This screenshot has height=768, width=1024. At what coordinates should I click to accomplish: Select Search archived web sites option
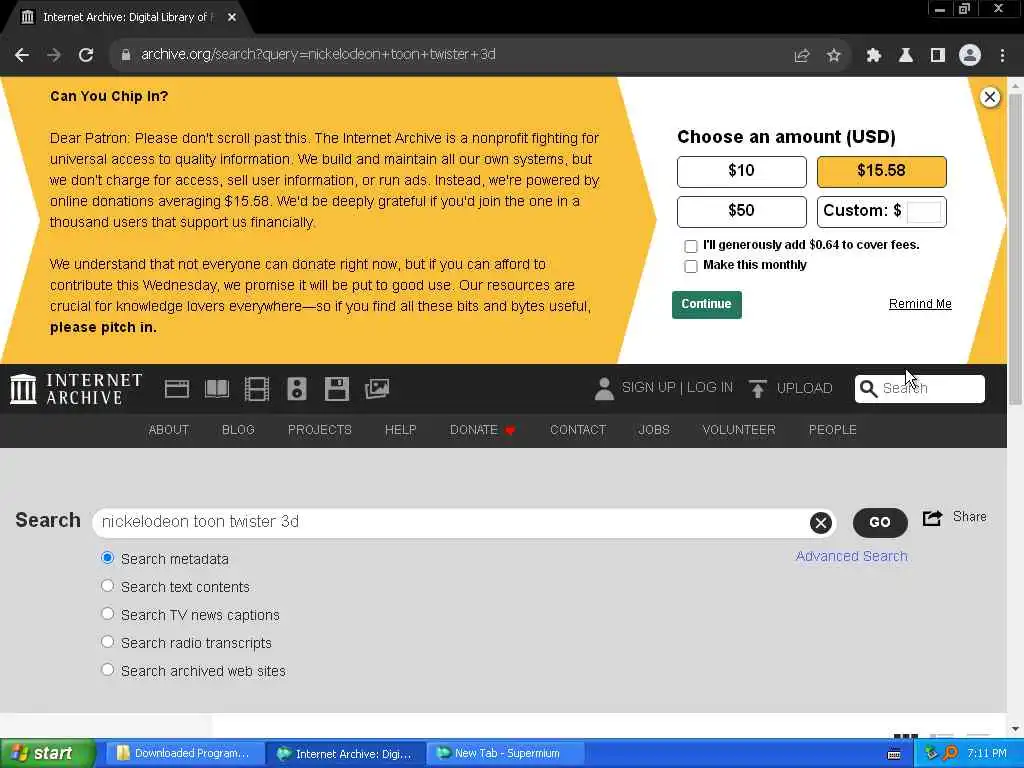[x=108, y=670]
